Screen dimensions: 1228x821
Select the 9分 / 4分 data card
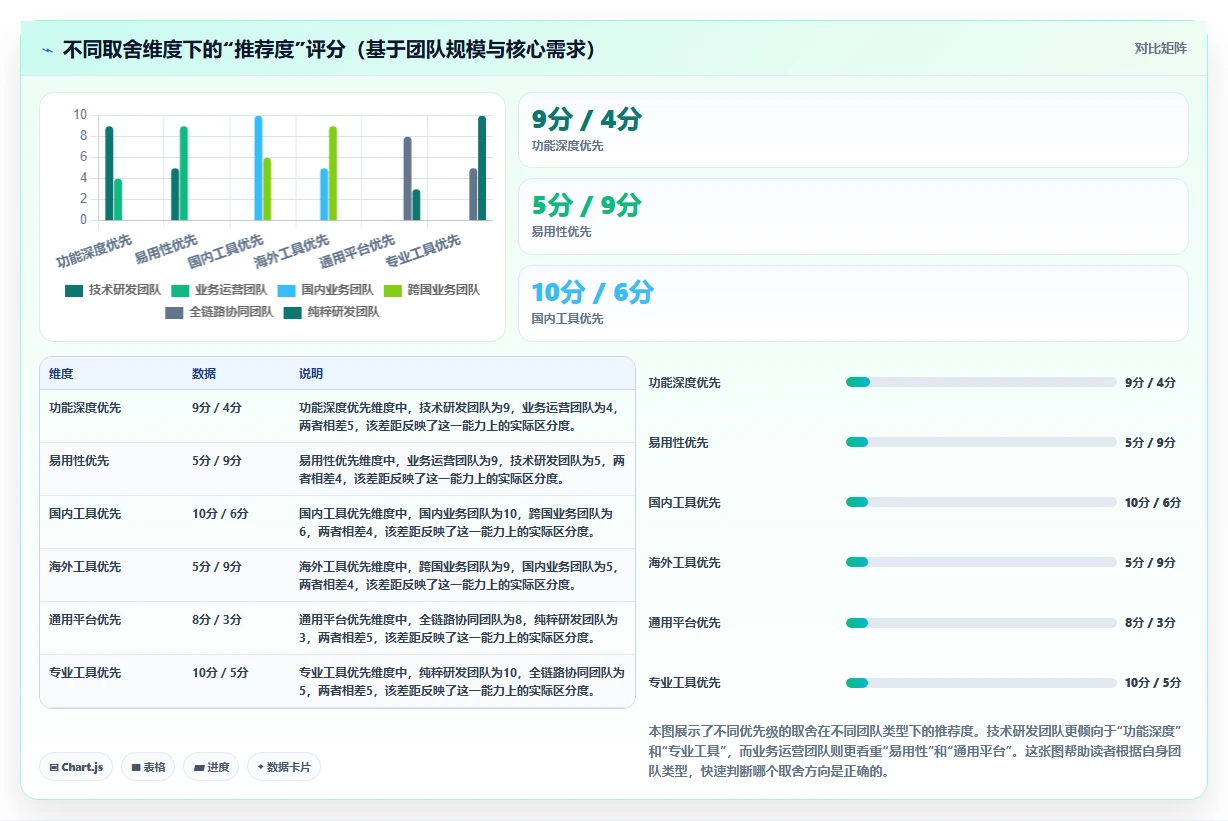pyautogui.click(x=853, y=130)
